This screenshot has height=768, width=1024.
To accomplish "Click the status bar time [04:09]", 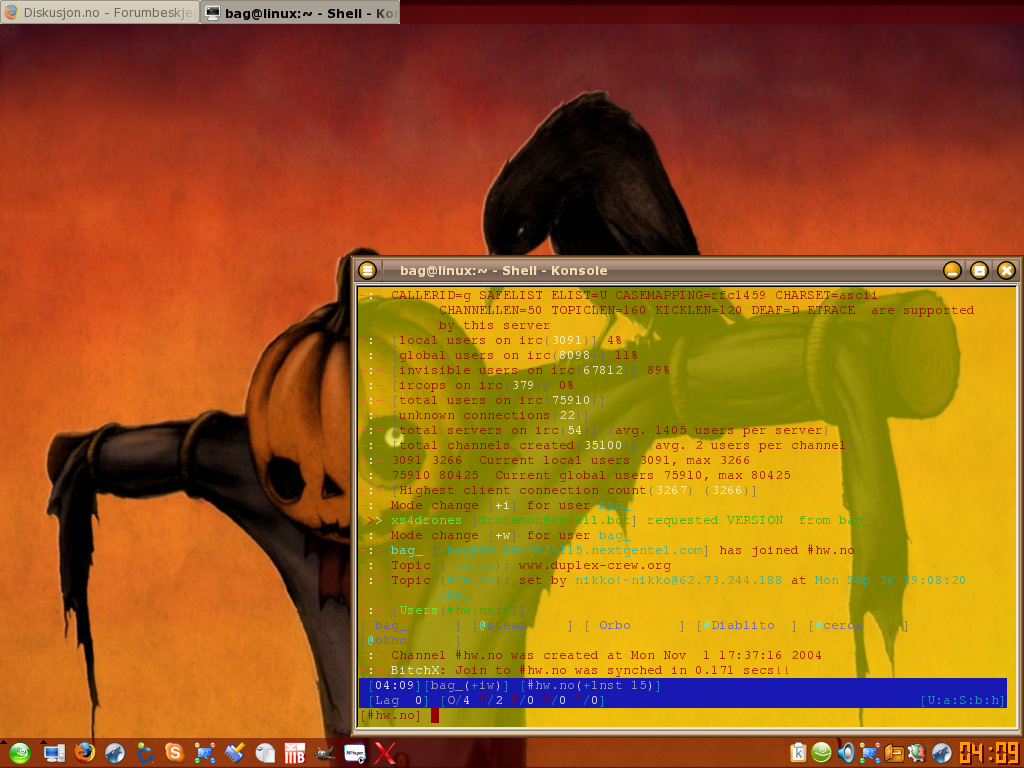I will click(394, 686).
